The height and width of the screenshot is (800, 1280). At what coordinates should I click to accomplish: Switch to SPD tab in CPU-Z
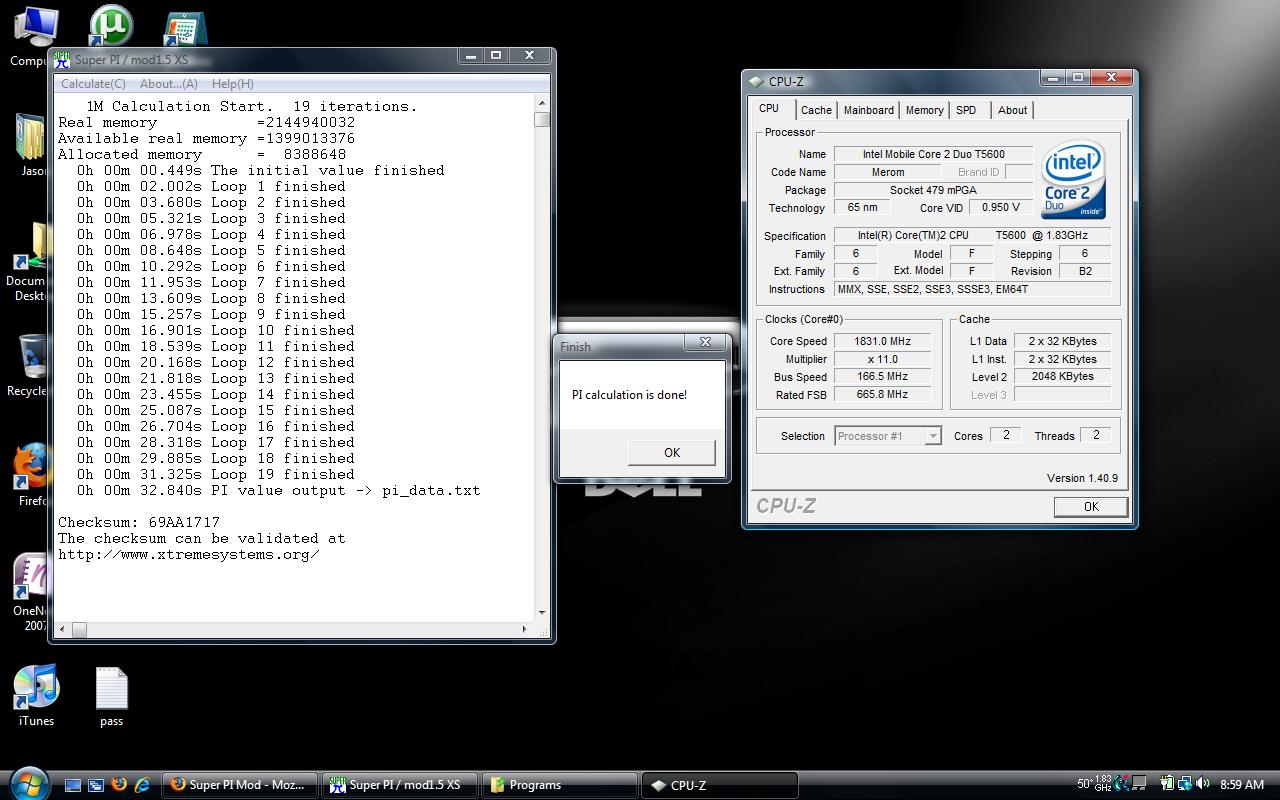point(966,110)
